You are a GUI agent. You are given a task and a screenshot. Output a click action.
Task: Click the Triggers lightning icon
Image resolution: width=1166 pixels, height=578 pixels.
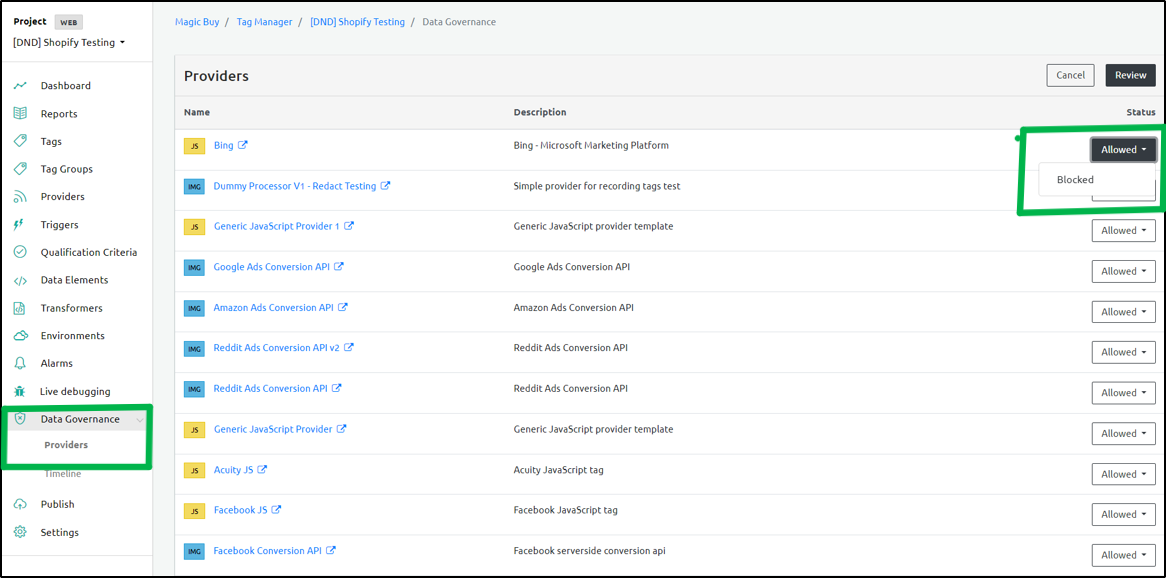coord(20,225)
